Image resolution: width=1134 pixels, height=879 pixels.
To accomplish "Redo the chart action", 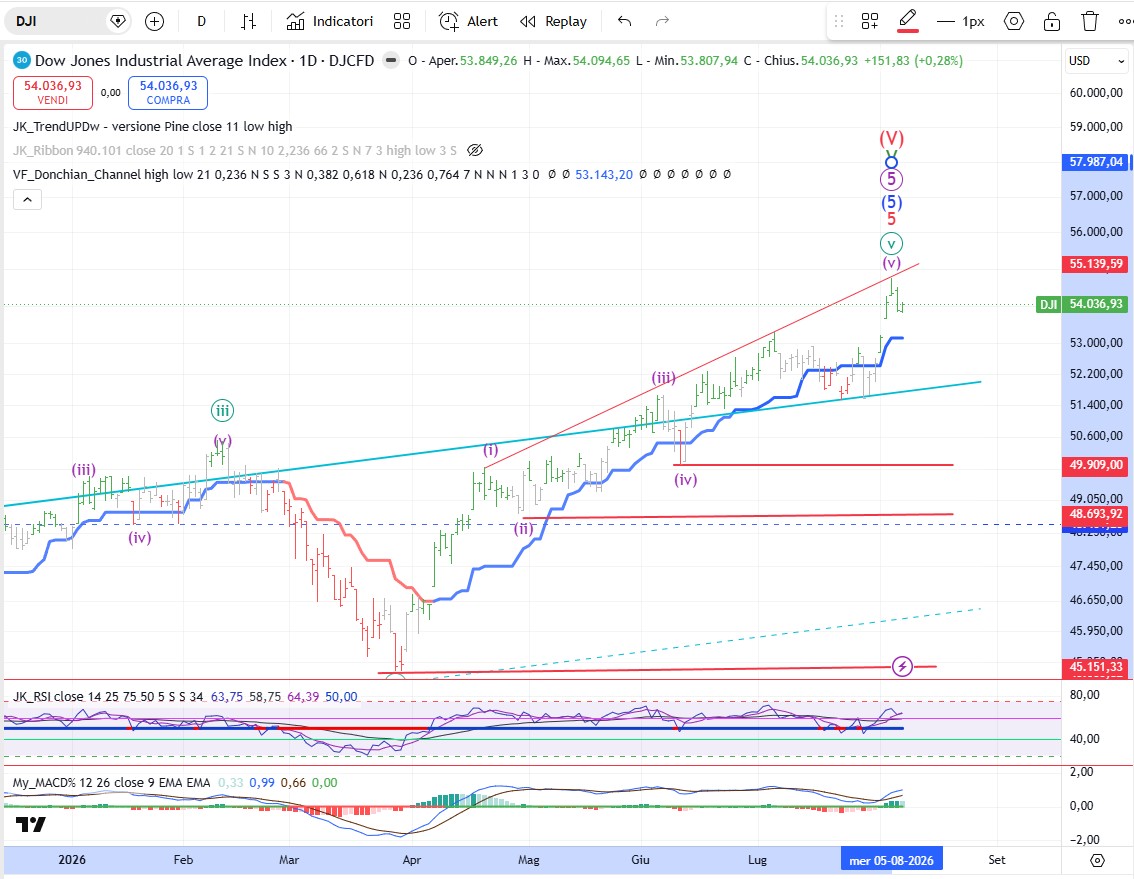I will point(662,22).
